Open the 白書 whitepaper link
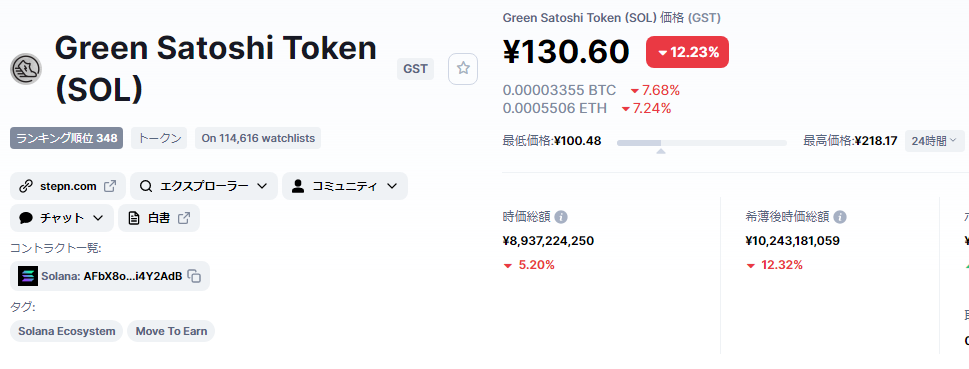The height and width of the screenshot is (369, 969). click(159, 218)
